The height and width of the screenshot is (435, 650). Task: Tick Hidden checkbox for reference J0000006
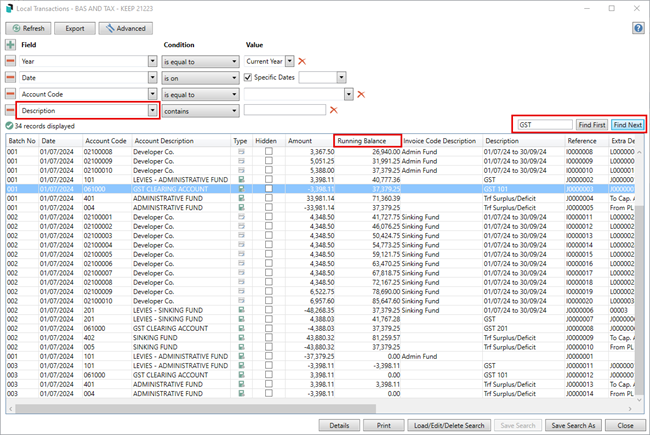269,310
